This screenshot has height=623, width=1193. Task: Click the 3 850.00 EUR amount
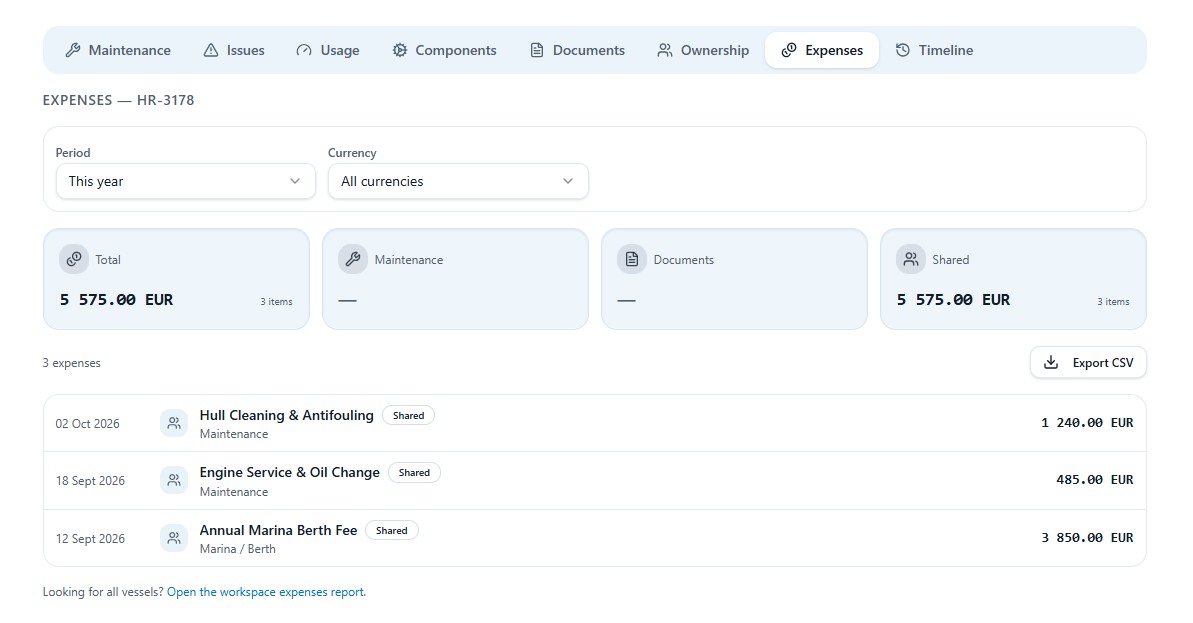[1087, 538]
